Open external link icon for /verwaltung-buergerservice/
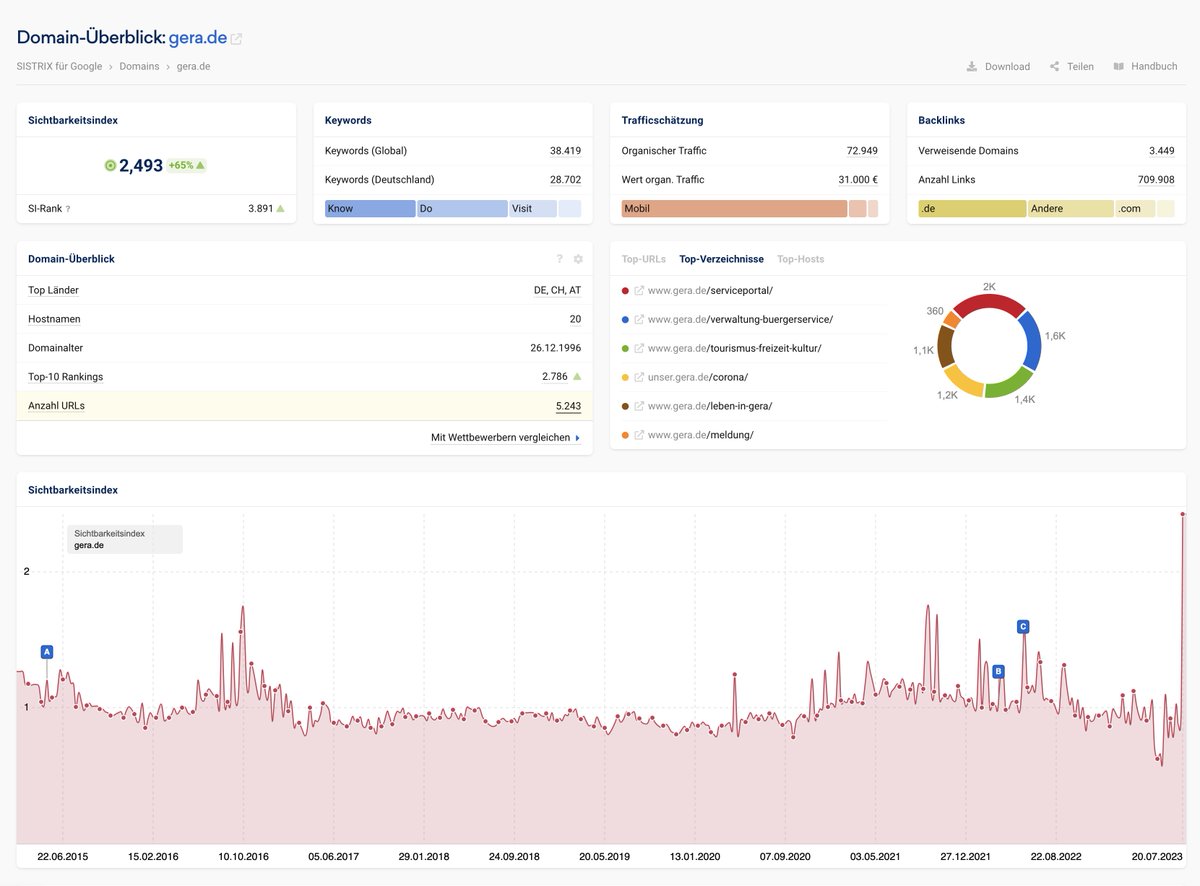 pyautogui.click(x=639, y=320)
